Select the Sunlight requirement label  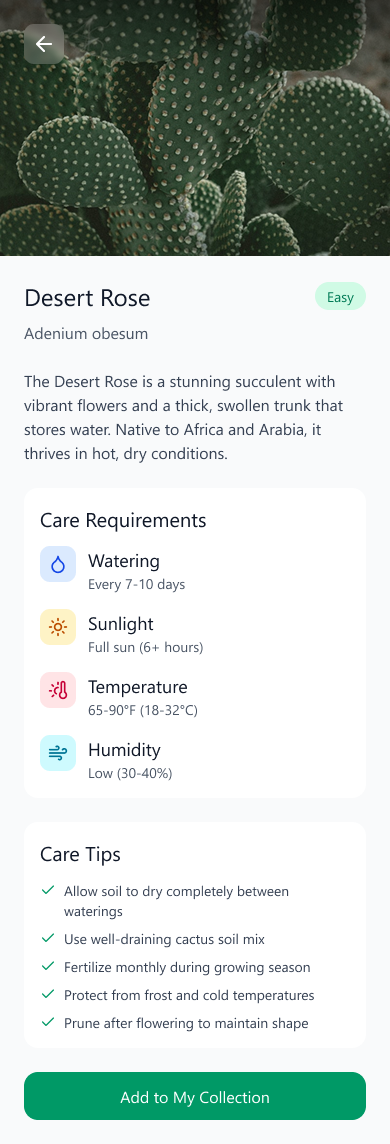click(x=121, y=624)
